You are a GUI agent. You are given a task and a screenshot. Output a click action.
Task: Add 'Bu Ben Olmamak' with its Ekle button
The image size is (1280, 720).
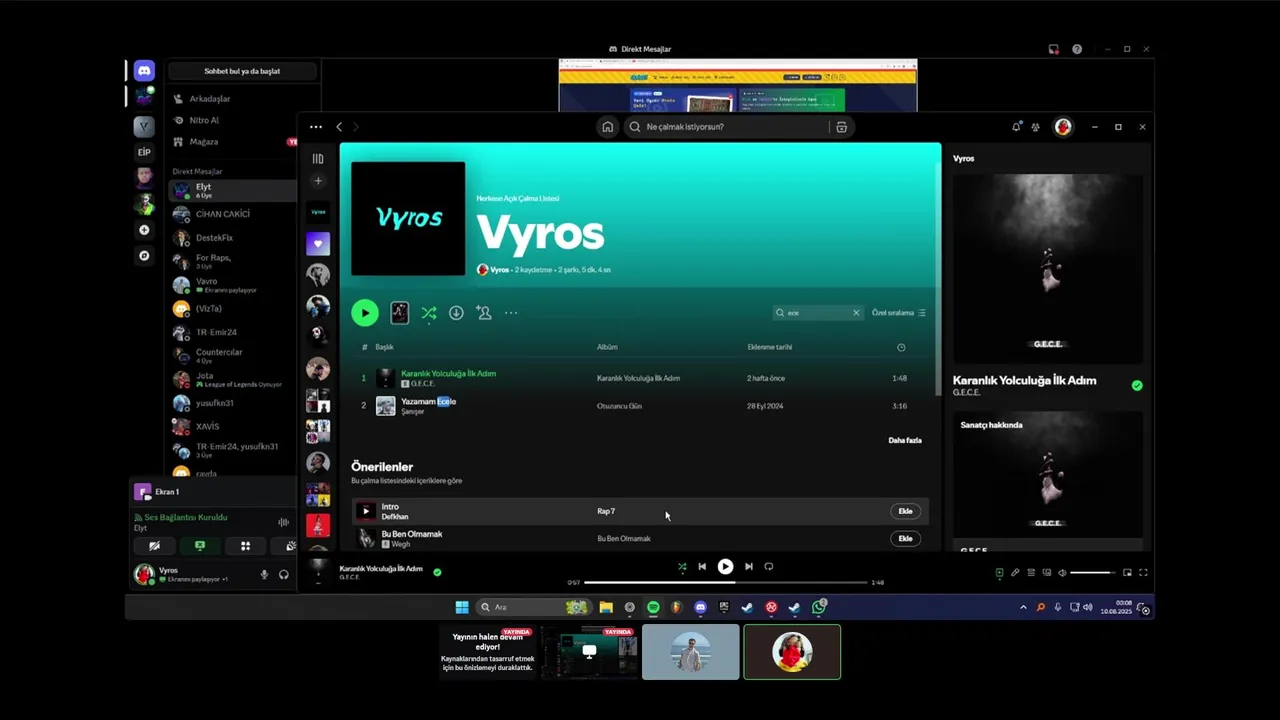click(x=905, y=538)
